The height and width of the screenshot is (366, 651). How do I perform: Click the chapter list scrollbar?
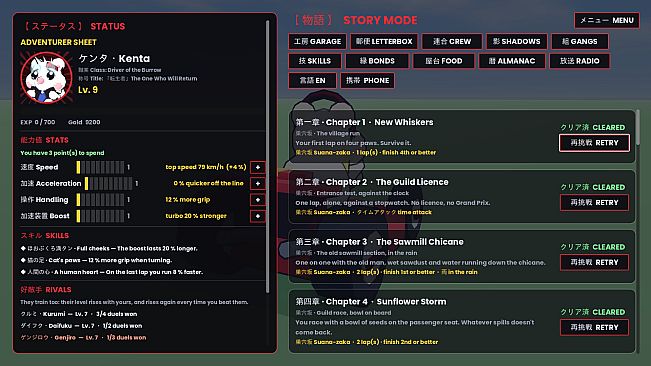point(637,128)
